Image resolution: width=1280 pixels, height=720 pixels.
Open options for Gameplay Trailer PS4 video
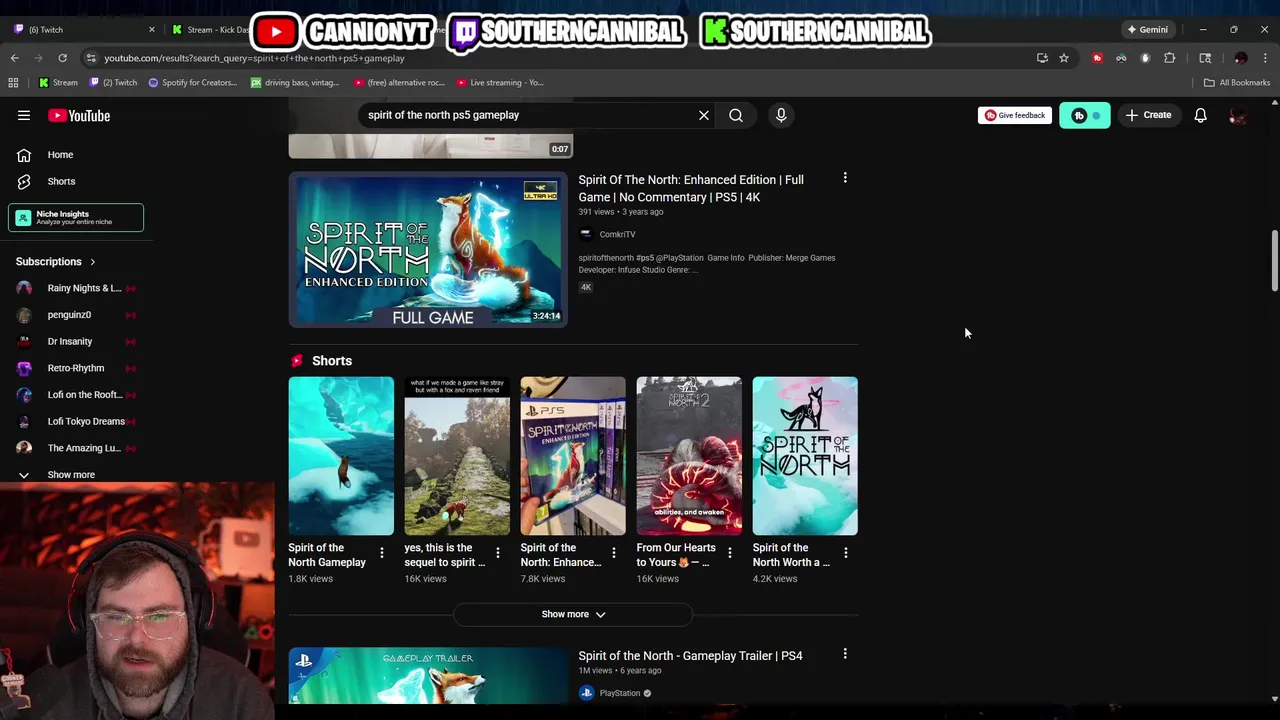845,654
